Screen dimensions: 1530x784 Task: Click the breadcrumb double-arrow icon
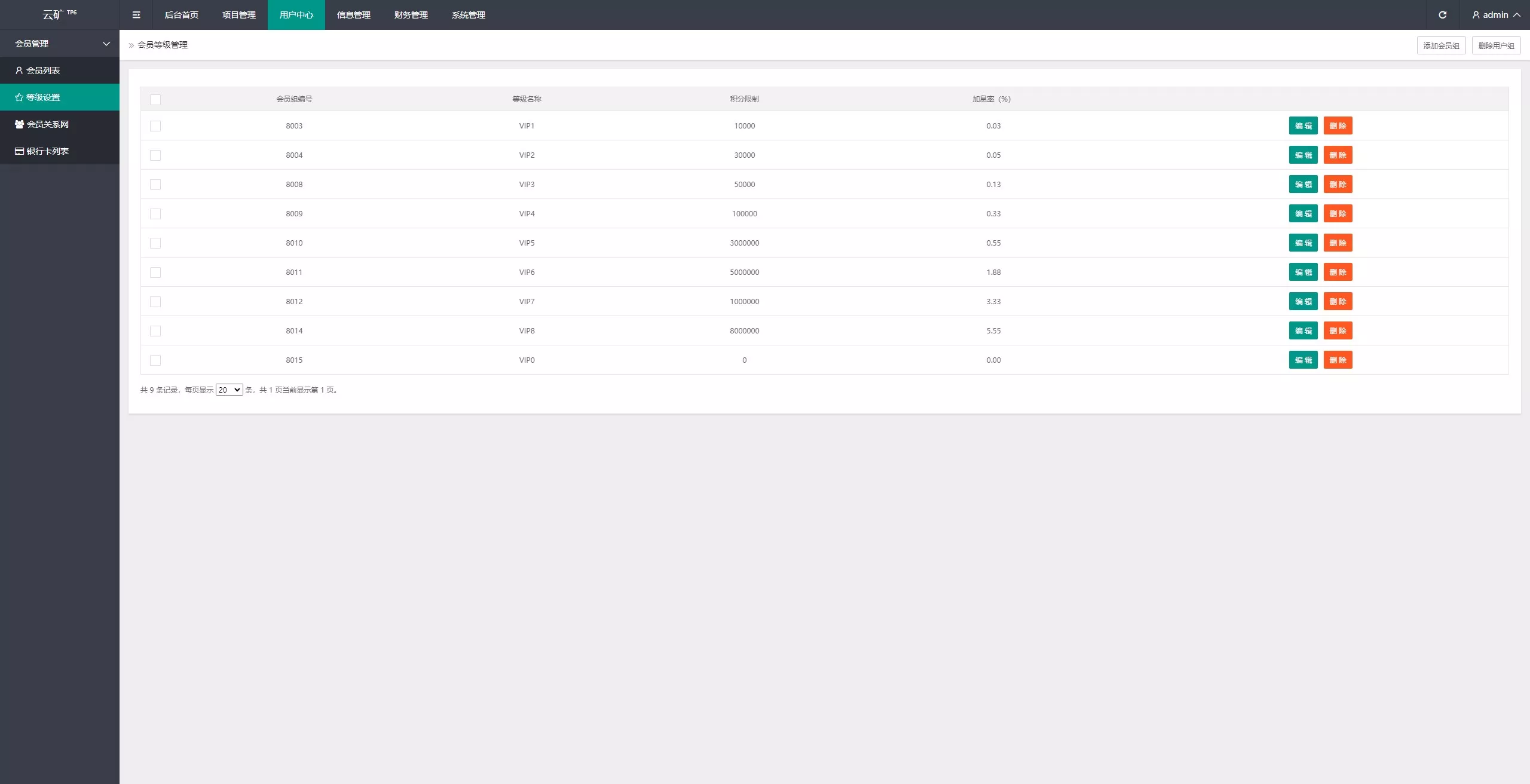pyautogui.click(x=131, y=45)
